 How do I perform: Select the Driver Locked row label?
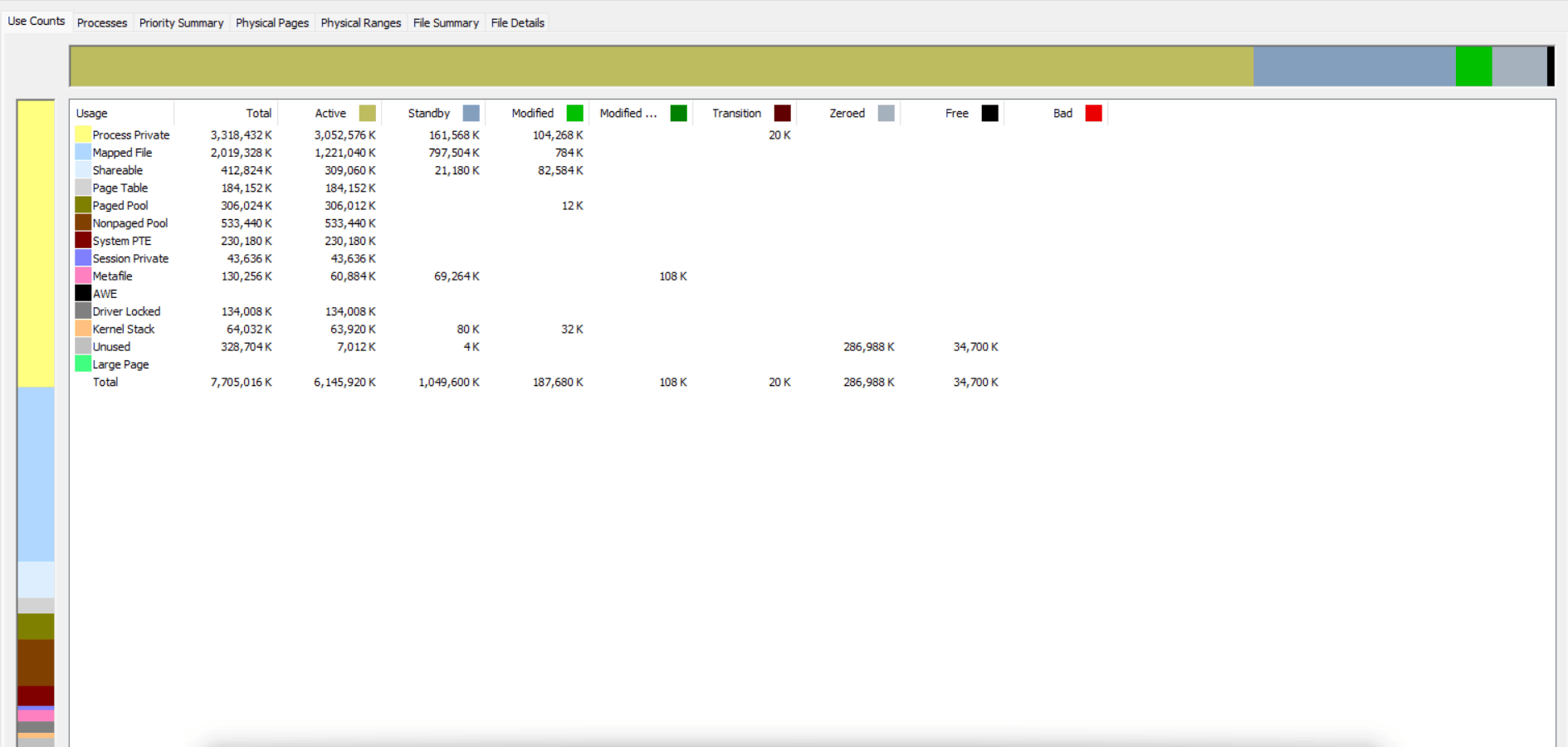point(126,311)
